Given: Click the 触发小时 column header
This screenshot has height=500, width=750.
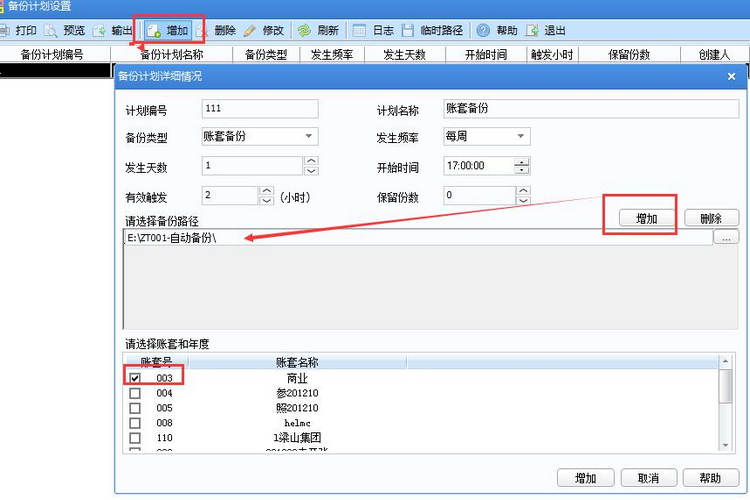Looking at the screenshot, I should pos(552,55).
